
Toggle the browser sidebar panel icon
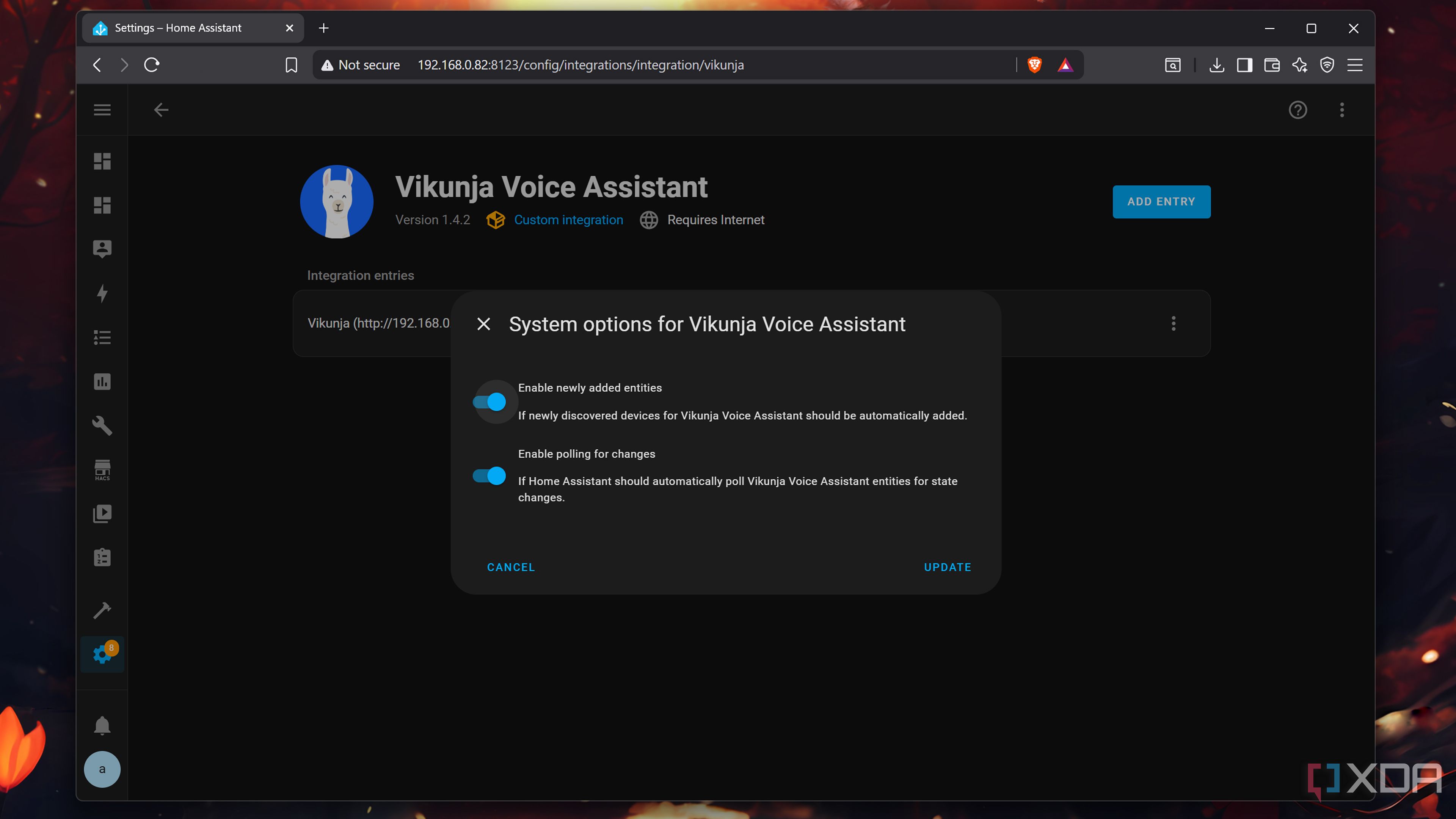pyautogui.click(x=1244, y=65)
